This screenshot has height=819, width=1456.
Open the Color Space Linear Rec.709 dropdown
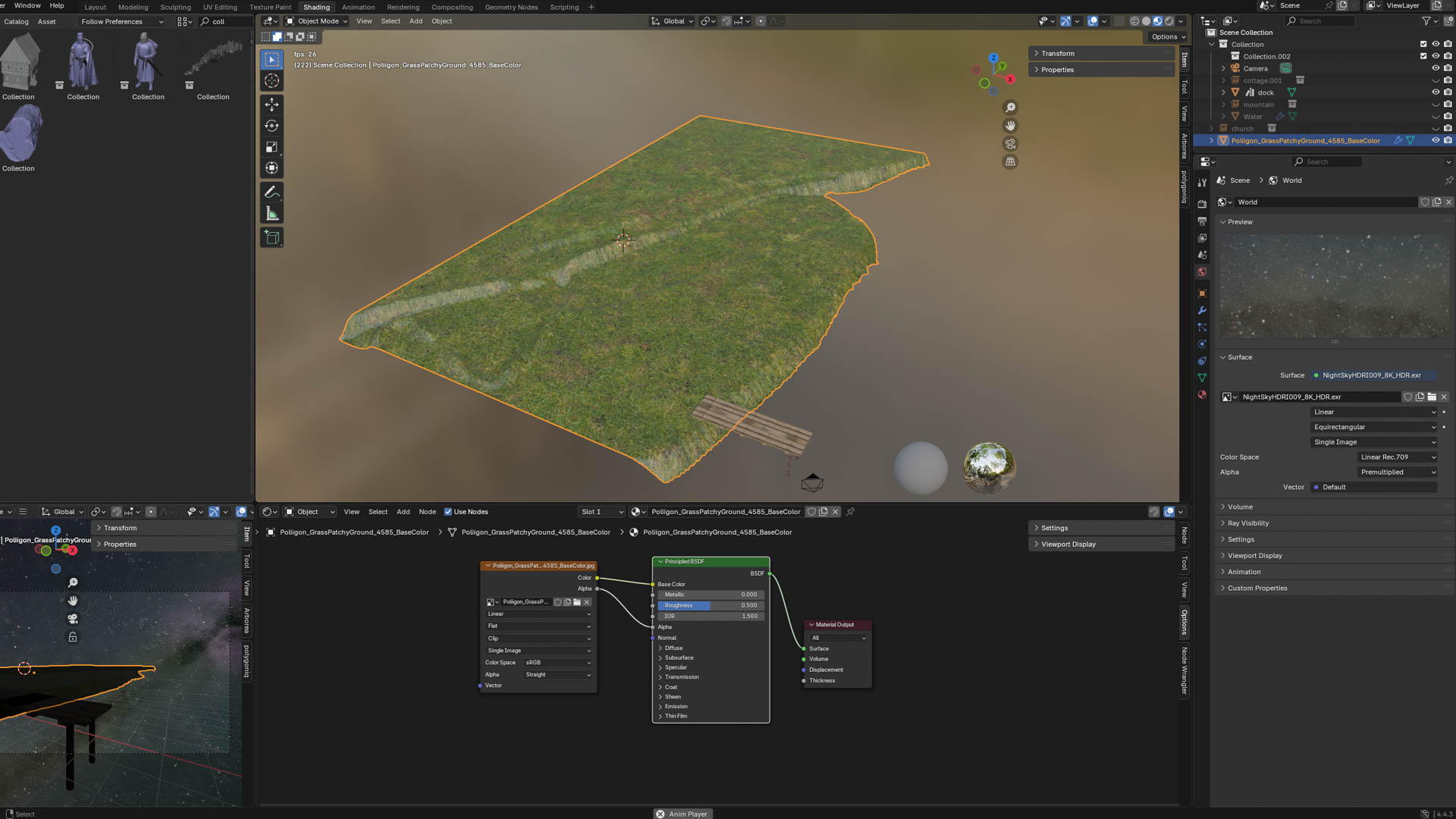[1397, 457]
